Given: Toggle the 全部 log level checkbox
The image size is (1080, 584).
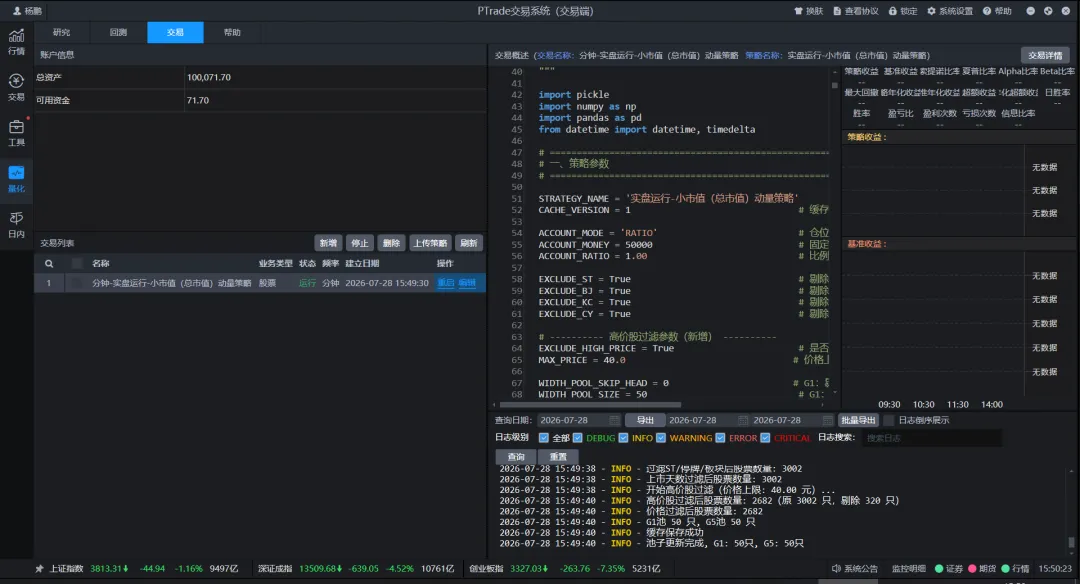Looking at the screenshot, I should [x=543, y=438].
